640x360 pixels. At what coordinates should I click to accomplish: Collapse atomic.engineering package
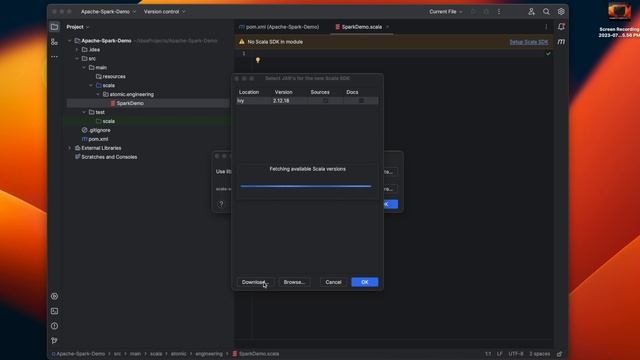point(98,94)
